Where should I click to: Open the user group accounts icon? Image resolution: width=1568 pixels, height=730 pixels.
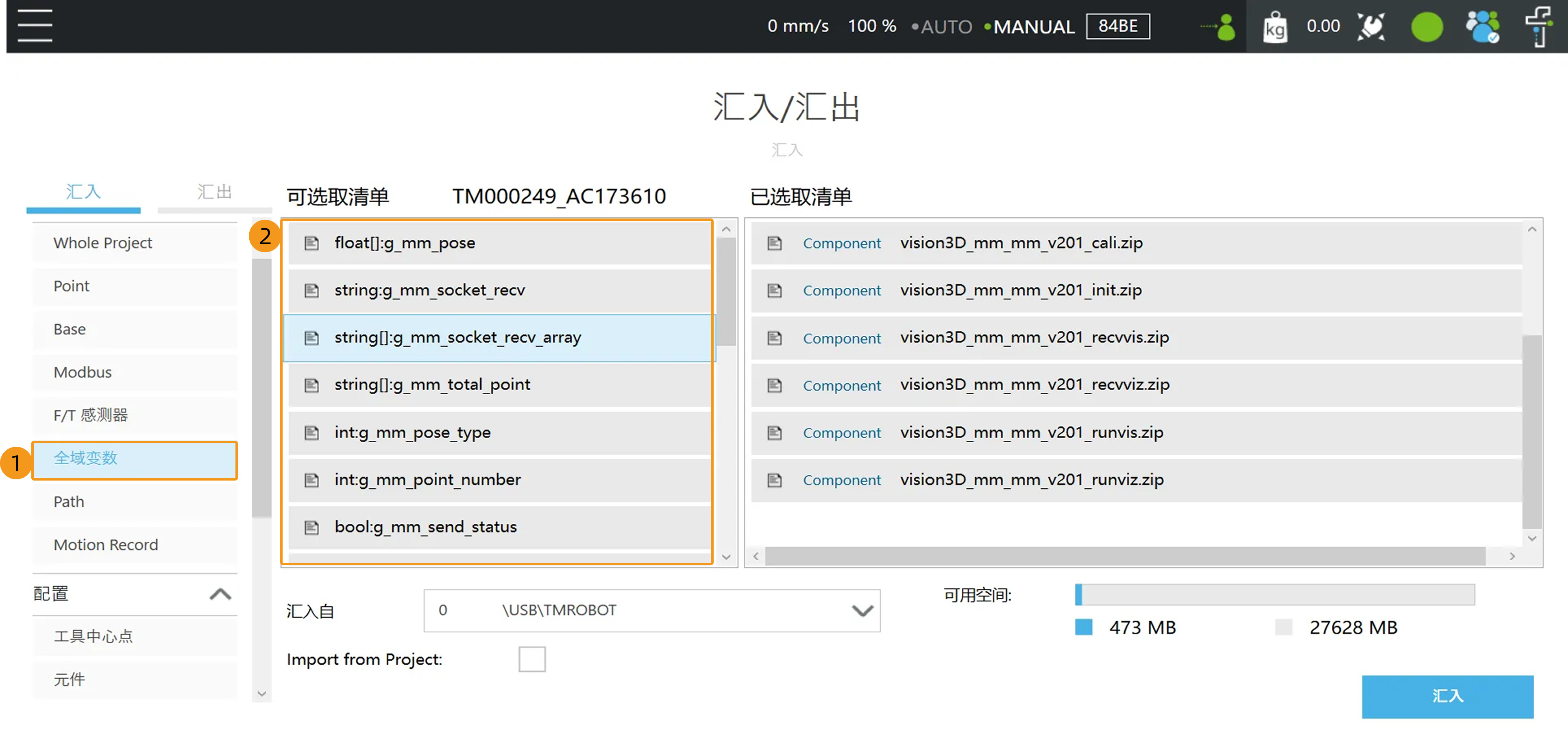coord(1482,27)
